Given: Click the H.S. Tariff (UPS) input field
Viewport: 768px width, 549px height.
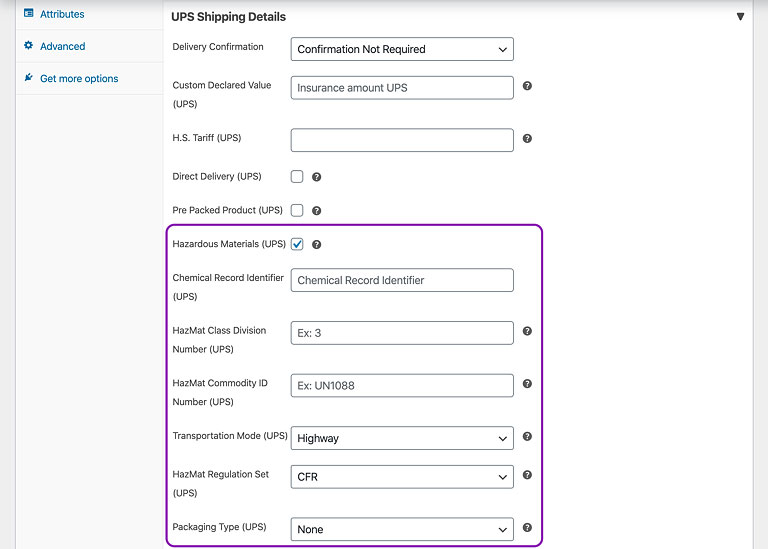Looking at the screenshot, I should [x=402, y=140].
